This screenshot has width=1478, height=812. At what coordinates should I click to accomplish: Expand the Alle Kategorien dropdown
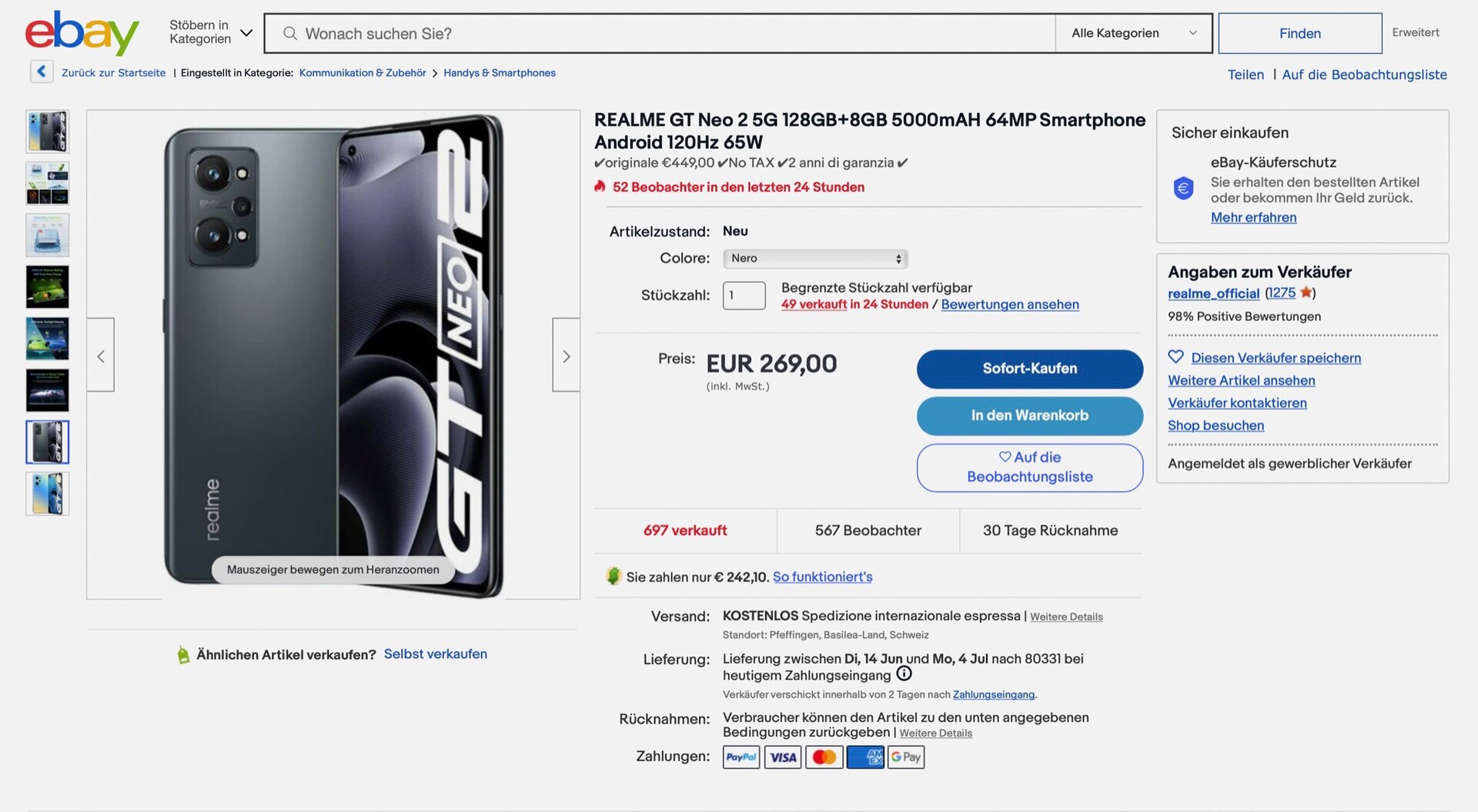click(1133, 33)
